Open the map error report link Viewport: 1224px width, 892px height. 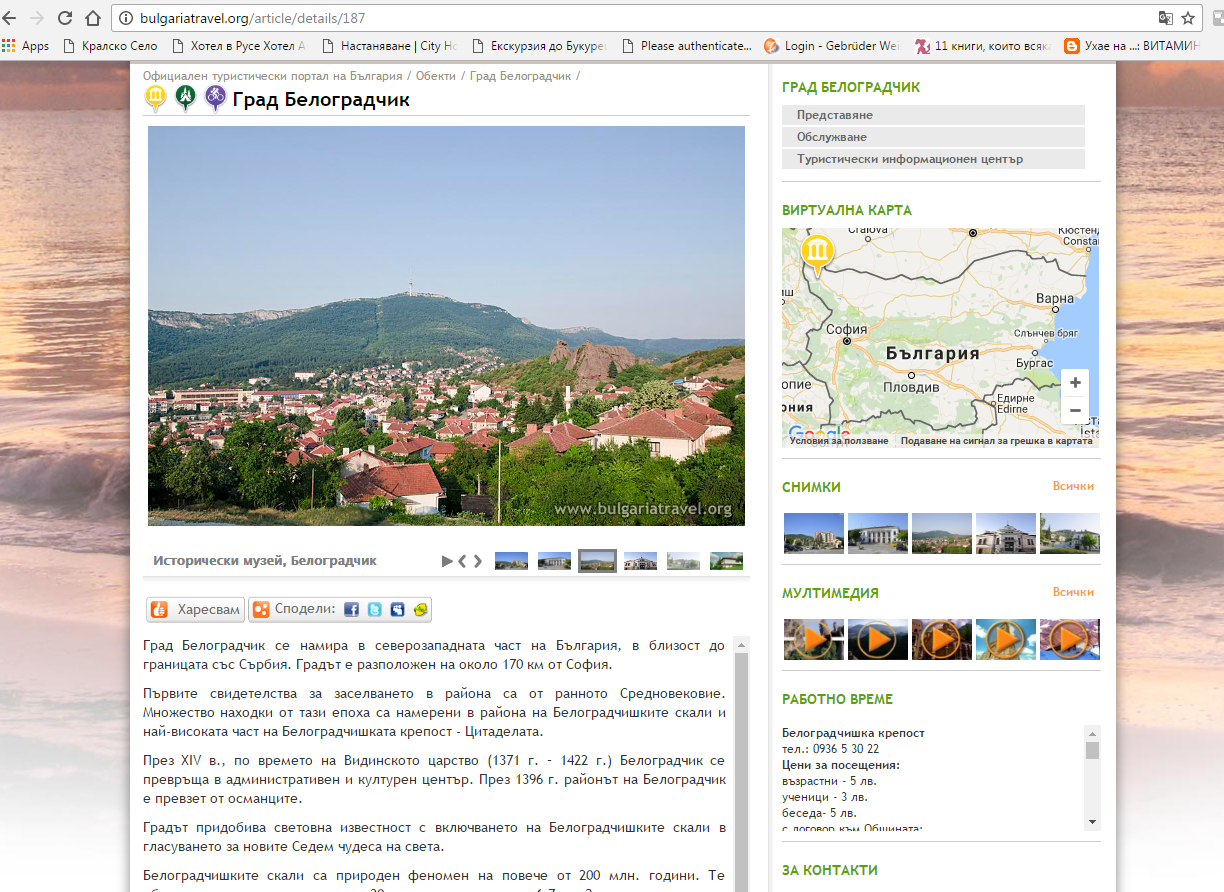(x=995, y=440)
